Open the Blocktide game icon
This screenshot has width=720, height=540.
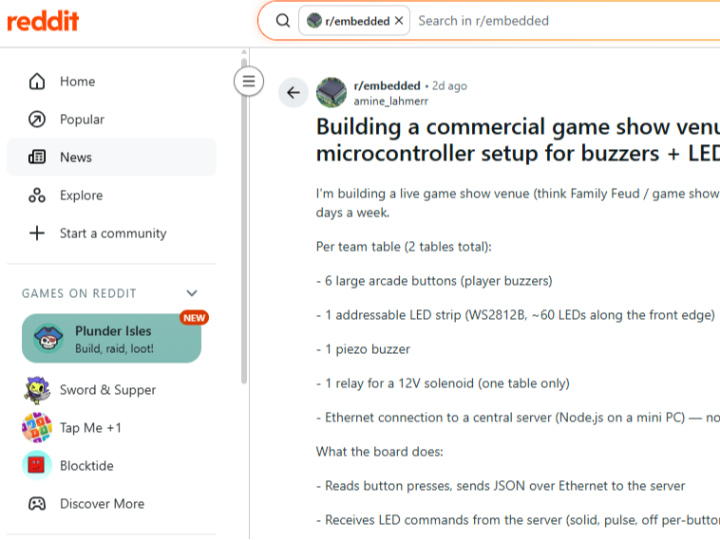(37, 466)
